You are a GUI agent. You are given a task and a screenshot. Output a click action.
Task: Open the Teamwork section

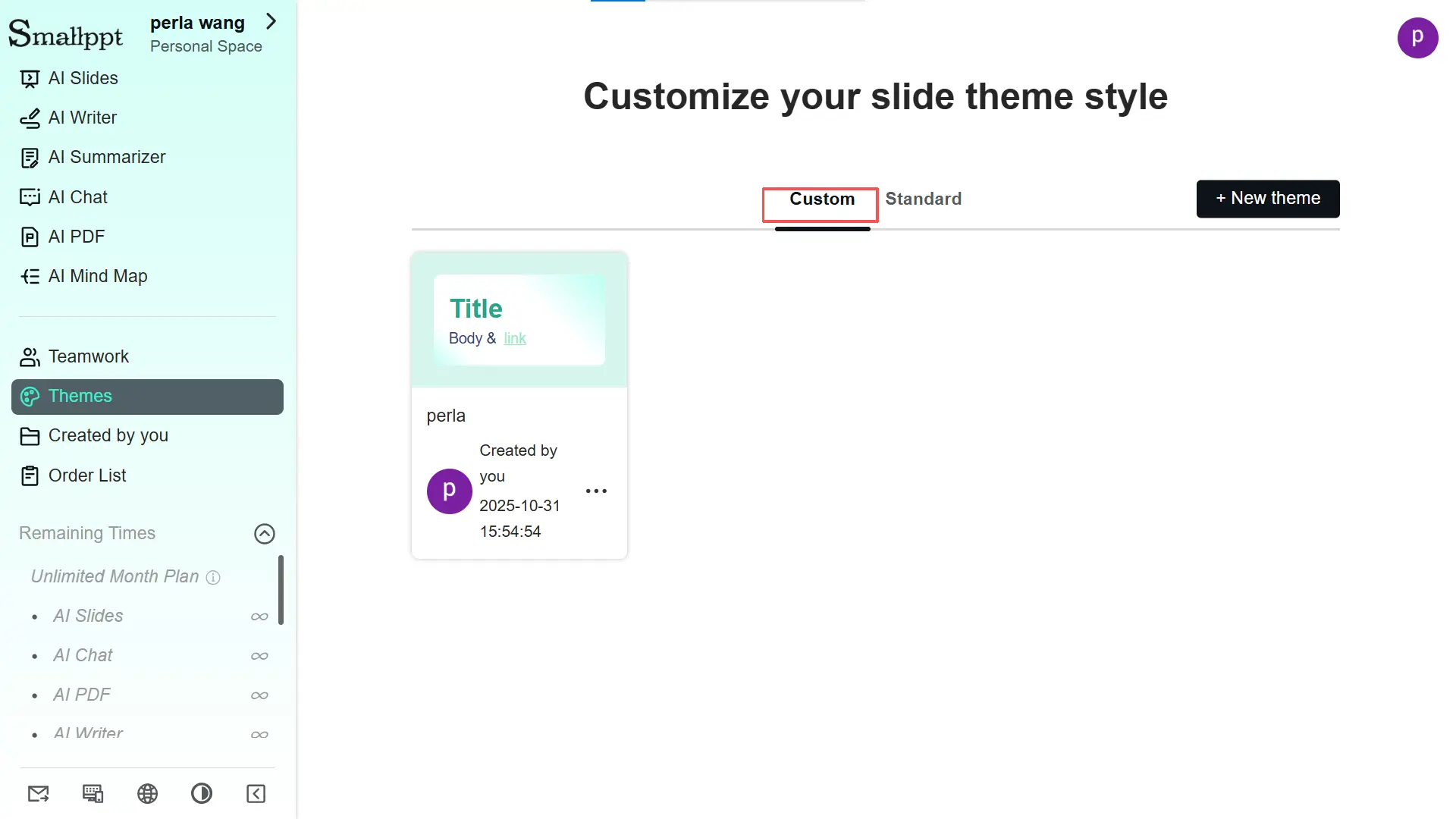88,356
